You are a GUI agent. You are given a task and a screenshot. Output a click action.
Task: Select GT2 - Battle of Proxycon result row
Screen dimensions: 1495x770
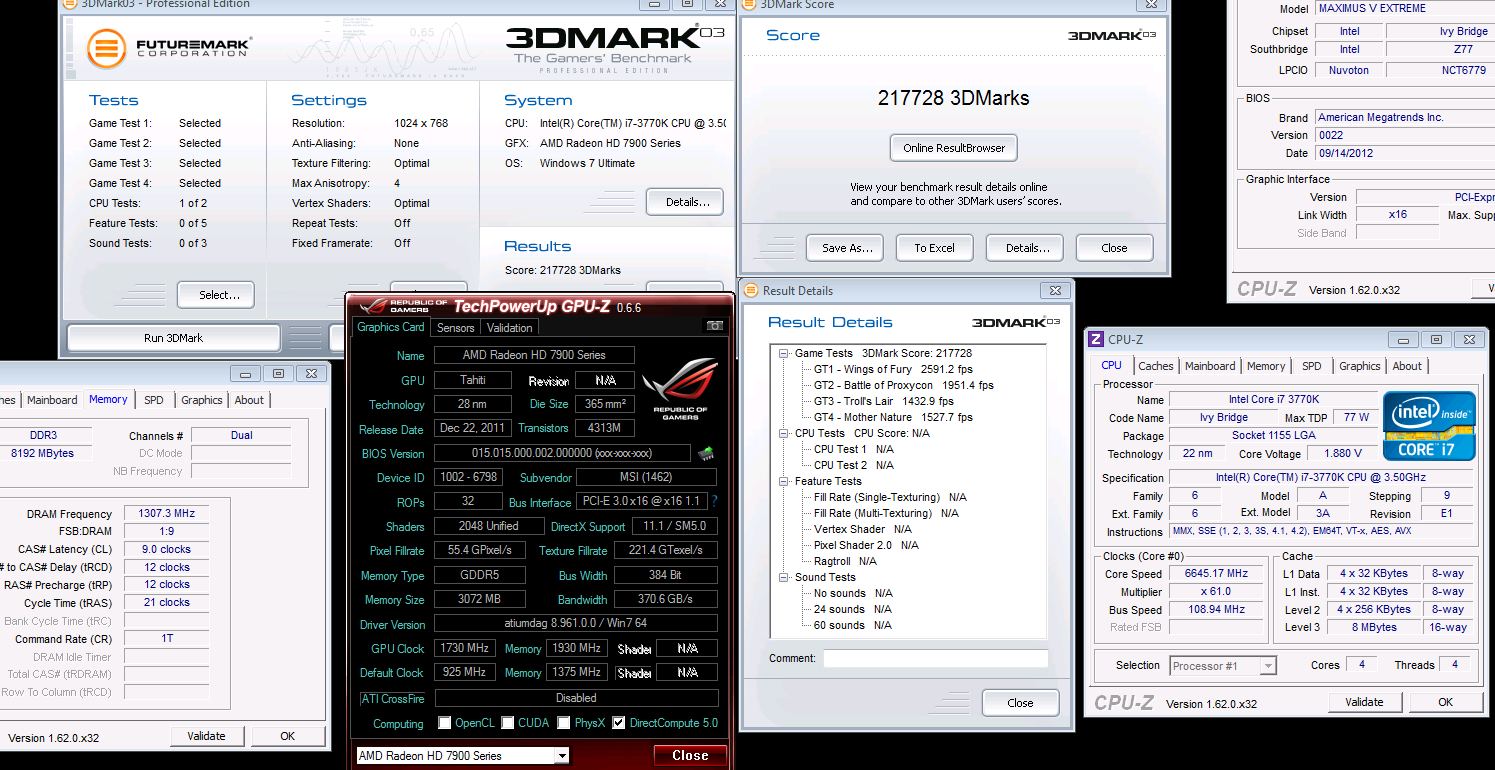click(903, 385)
